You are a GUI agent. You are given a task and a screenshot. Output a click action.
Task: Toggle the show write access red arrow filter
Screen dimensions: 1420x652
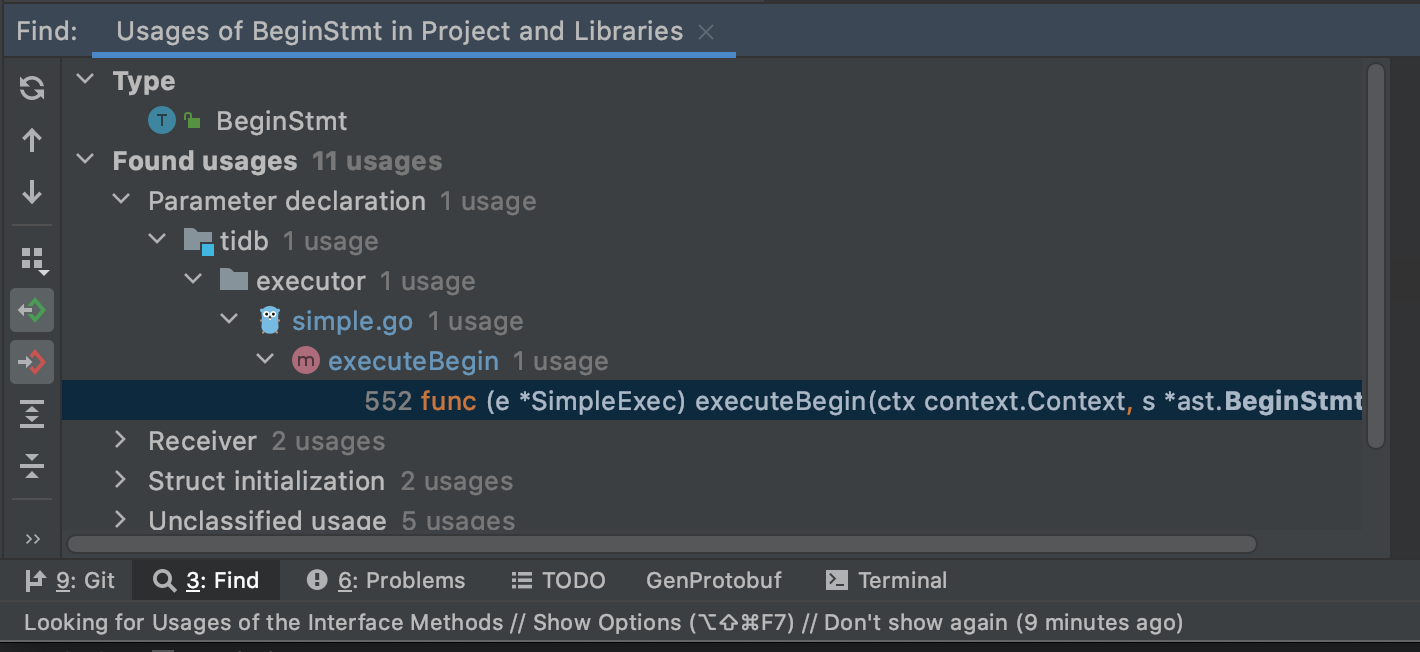[32, 361]
